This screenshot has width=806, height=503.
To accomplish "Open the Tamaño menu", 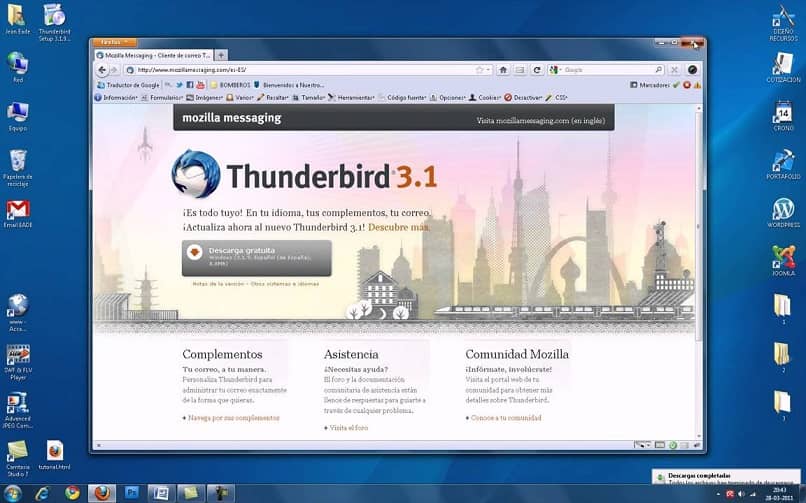I will pos(308,98).
